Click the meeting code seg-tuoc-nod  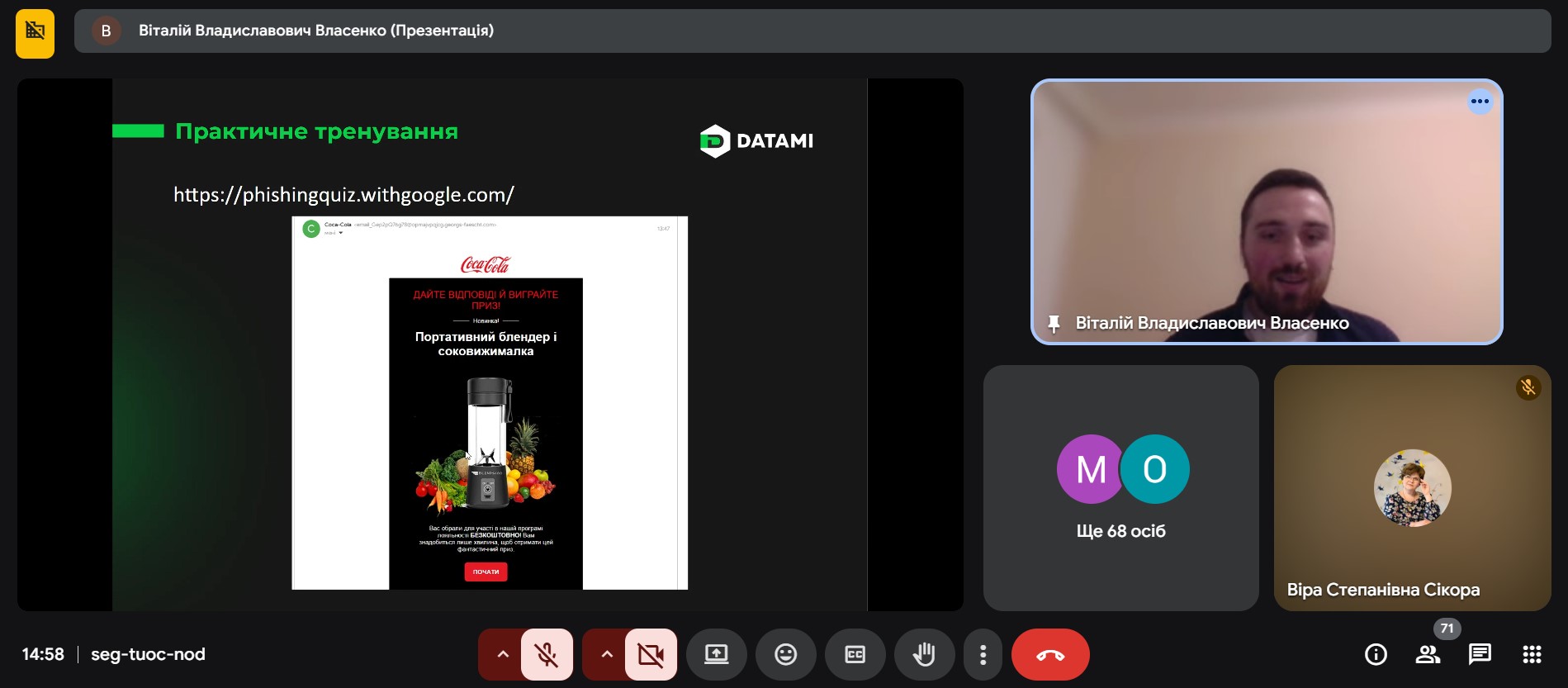[x=148, y=654]
